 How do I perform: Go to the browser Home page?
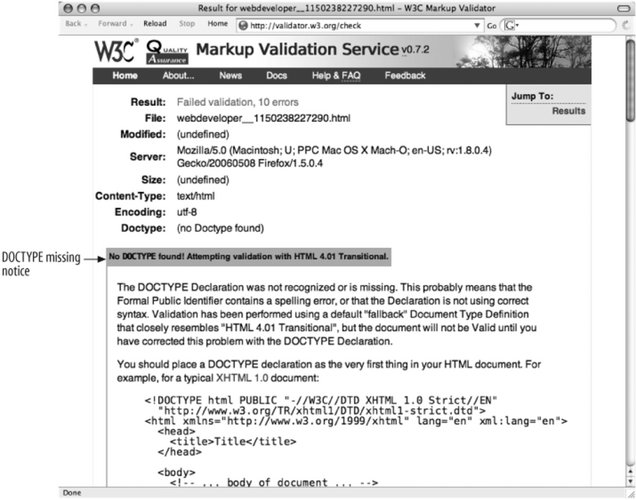tap(217, 24)
